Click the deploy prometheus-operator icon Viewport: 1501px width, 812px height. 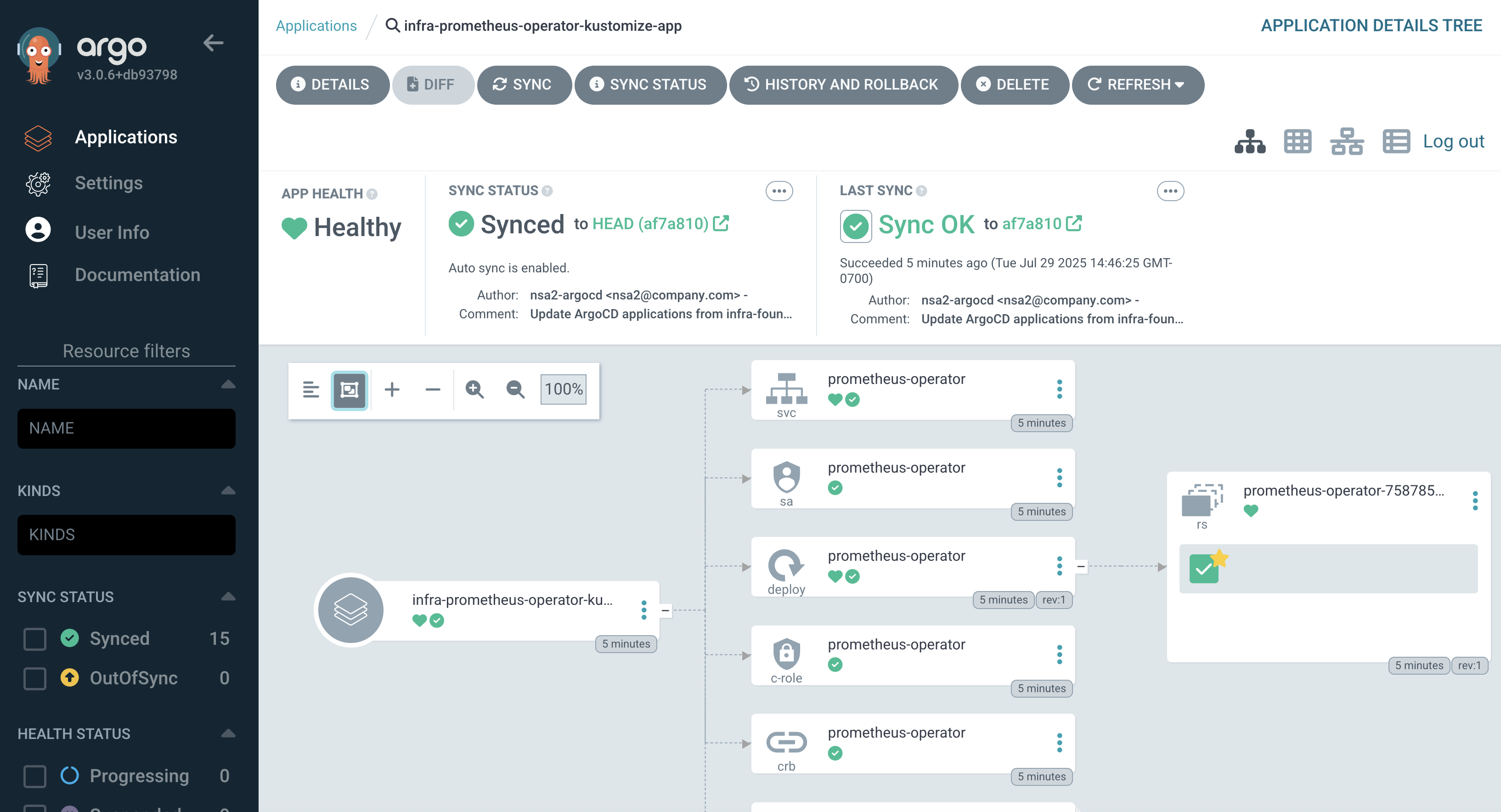tap(786, 565)
